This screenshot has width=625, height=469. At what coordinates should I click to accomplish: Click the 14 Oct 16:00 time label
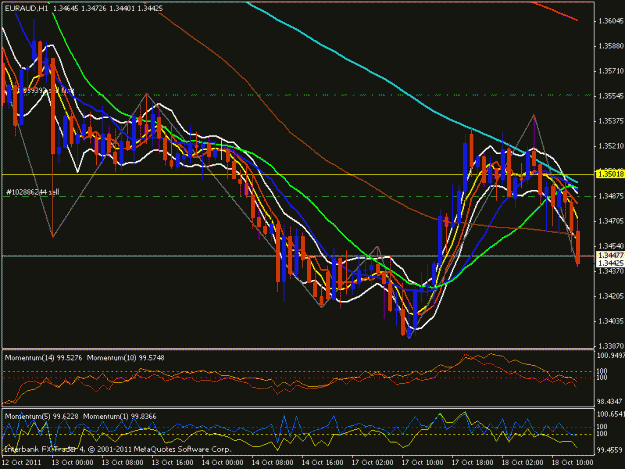[x=322, y=463]
